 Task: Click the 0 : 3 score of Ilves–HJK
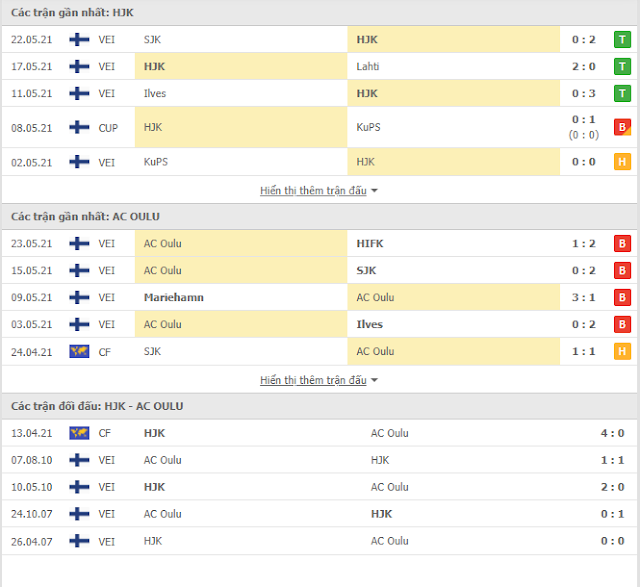tap(583, 93)
